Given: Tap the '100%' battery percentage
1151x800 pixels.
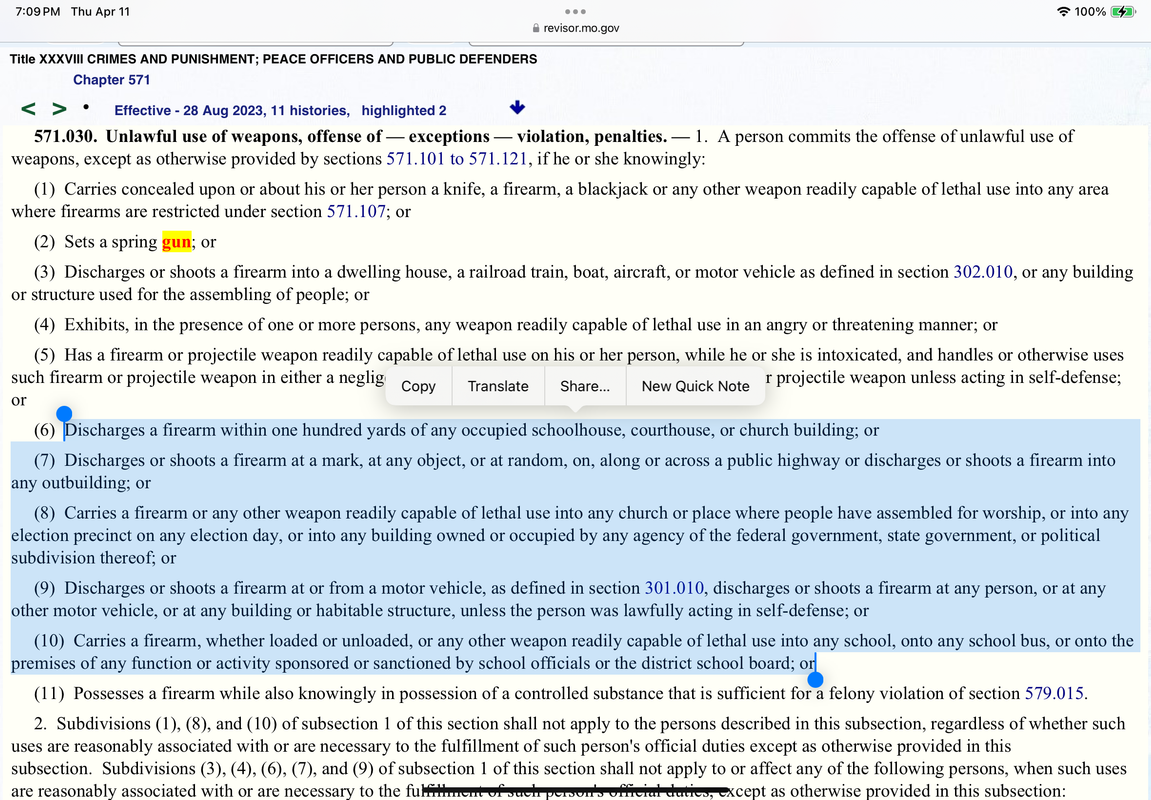Looking at the screenshot, I should click(x=1090, y=12).
